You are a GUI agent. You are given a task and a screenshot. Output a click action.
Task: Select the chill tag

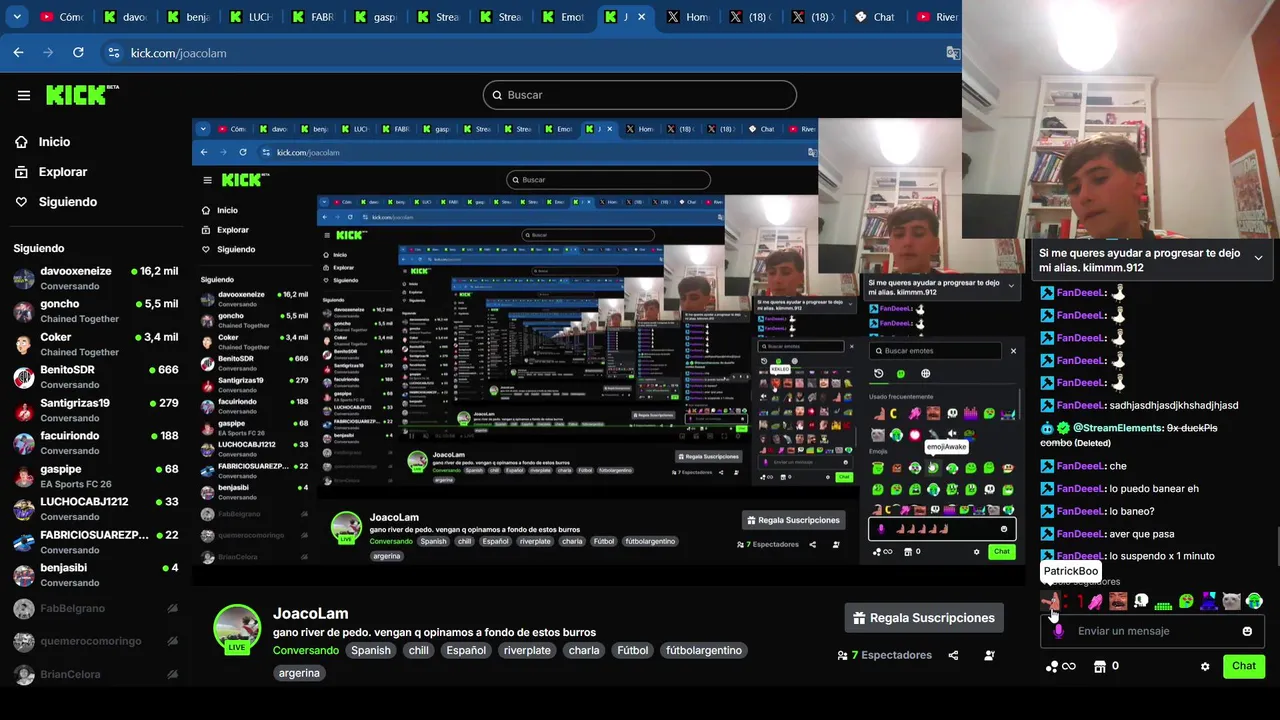(x=418, y=650)
